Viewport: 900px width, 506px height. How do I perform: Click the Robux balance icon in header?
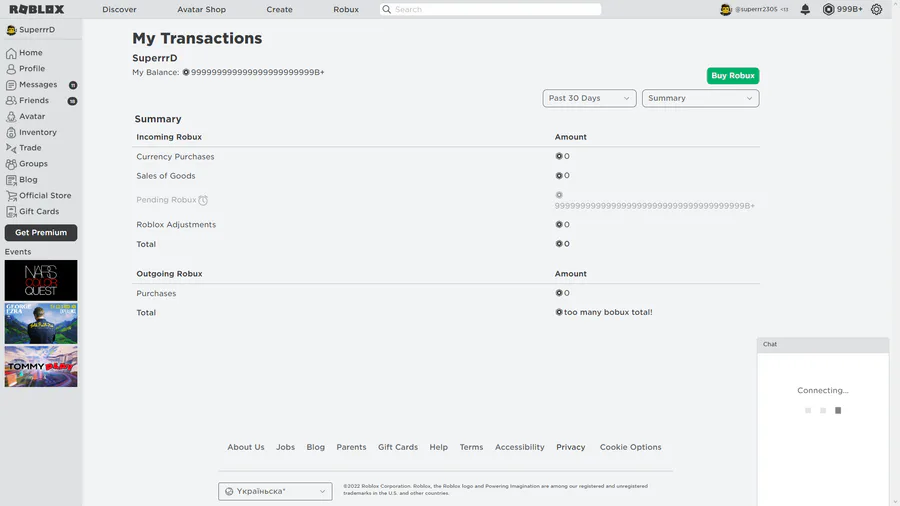[828, 9]
